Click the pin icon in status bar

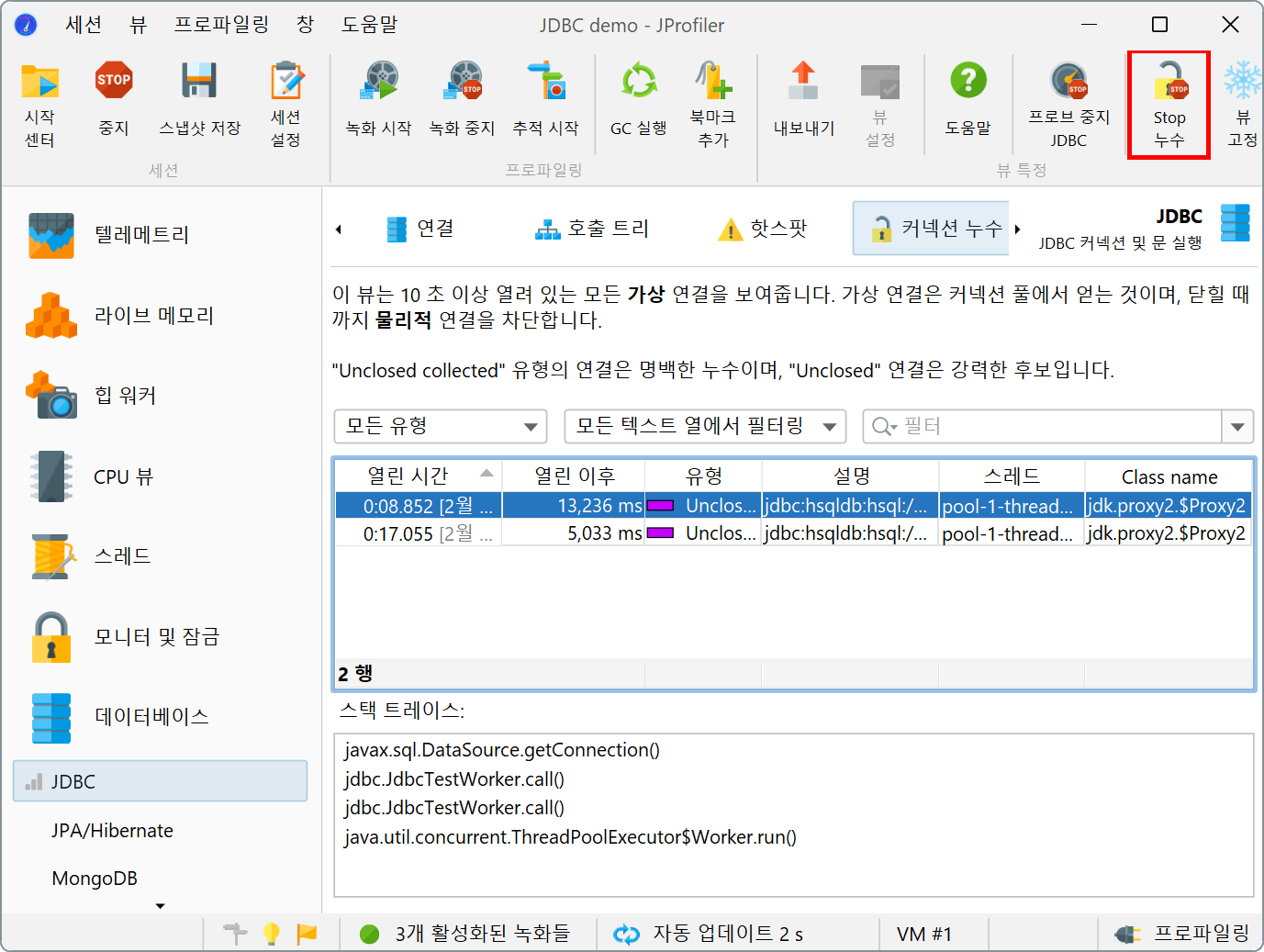[236, 934]
